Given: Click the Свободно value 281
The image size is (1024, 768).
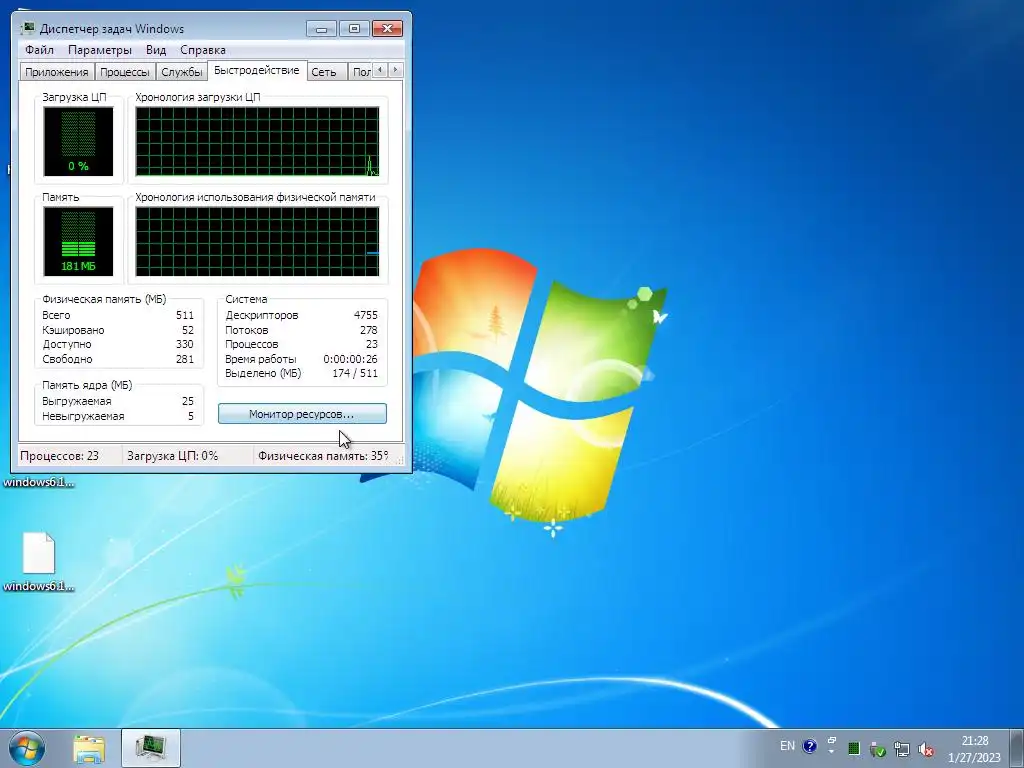Looking at the screenshot, I should [x=185, y=359].
